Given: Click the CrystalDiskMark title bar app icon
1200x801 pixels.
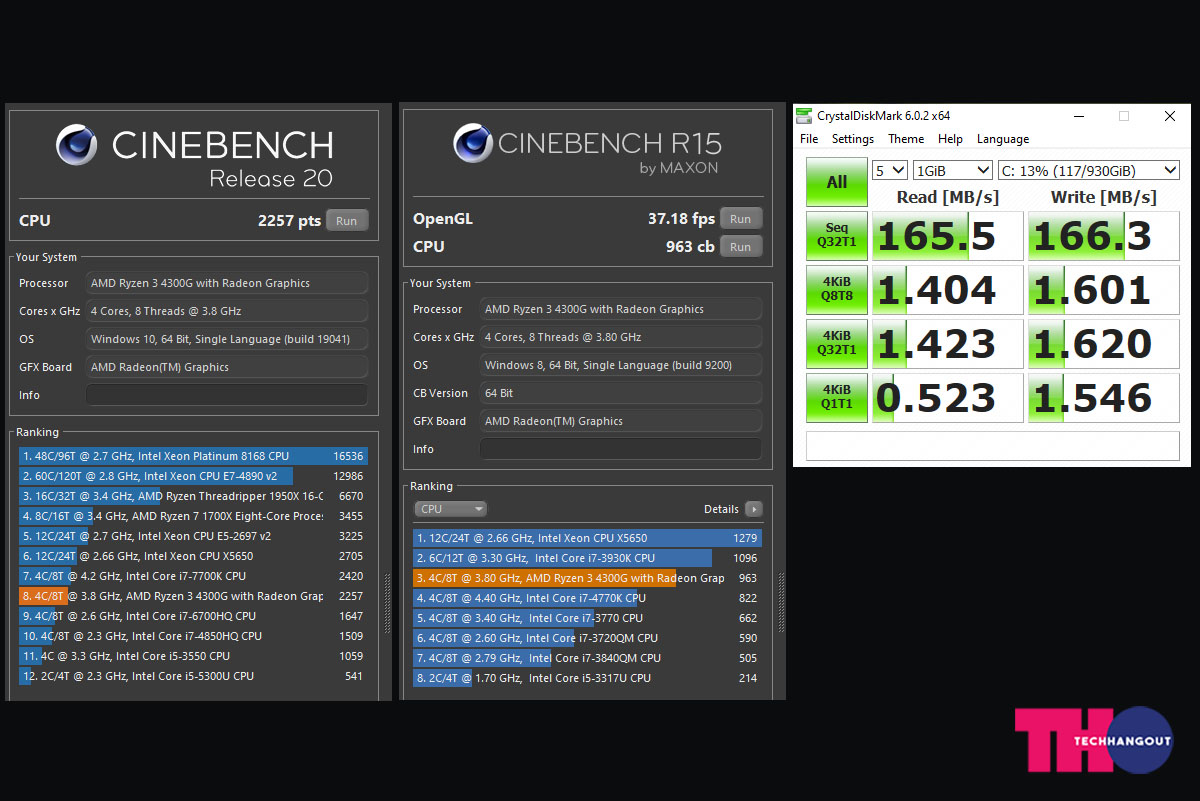Looking at the screenshot, I should click(x=804, y=116).
